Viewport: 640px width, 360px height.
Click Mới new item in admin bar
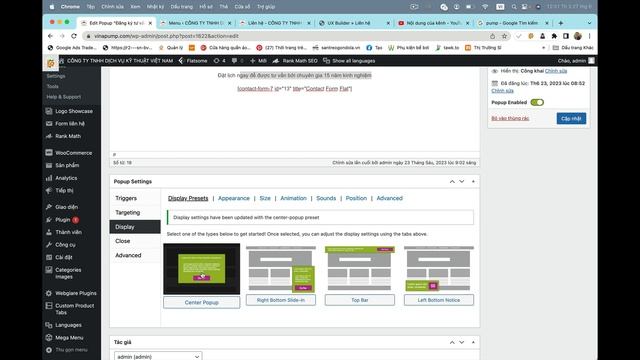258,61
